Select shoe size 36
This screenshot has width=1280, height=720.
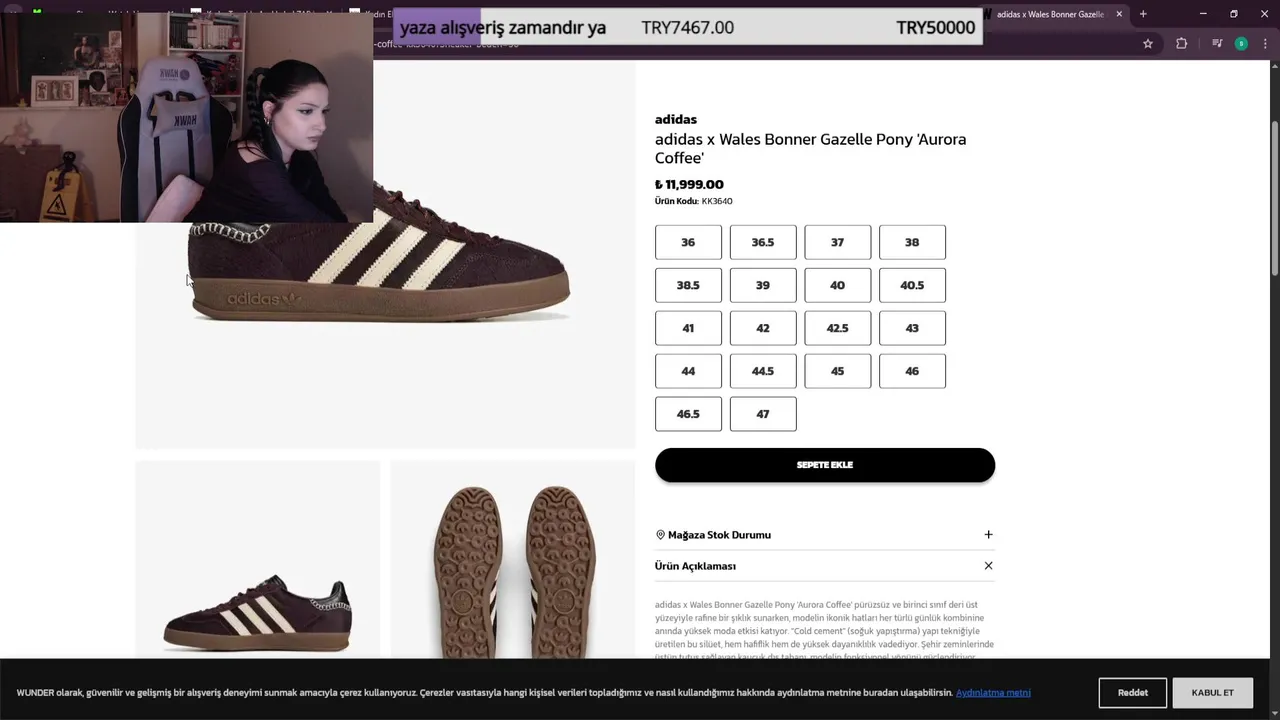click(688, 242)
